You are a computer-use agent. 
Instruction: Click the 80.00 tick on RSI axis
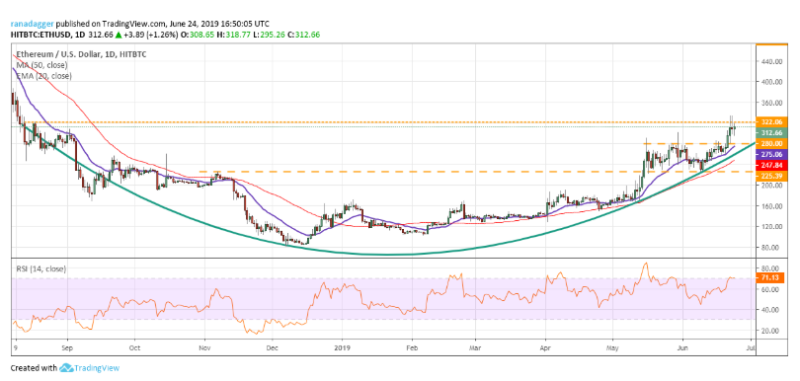coord(771,268)
